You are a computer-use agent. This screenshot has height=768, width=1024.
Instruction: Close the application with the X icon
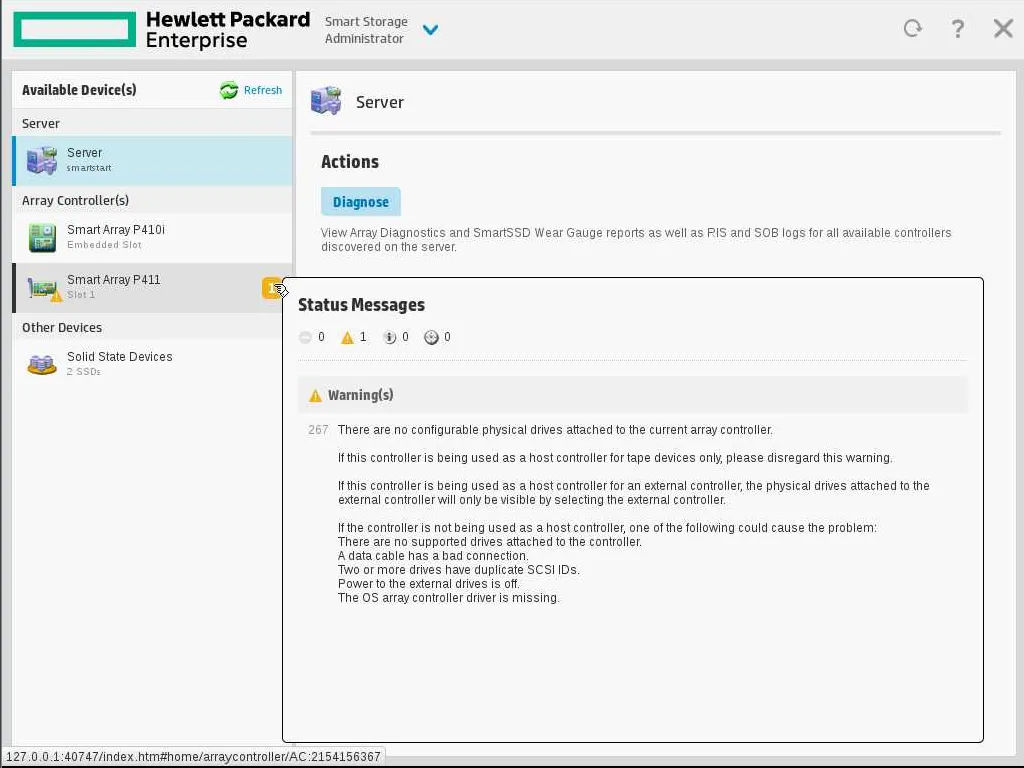click(x=1003, y=29)
